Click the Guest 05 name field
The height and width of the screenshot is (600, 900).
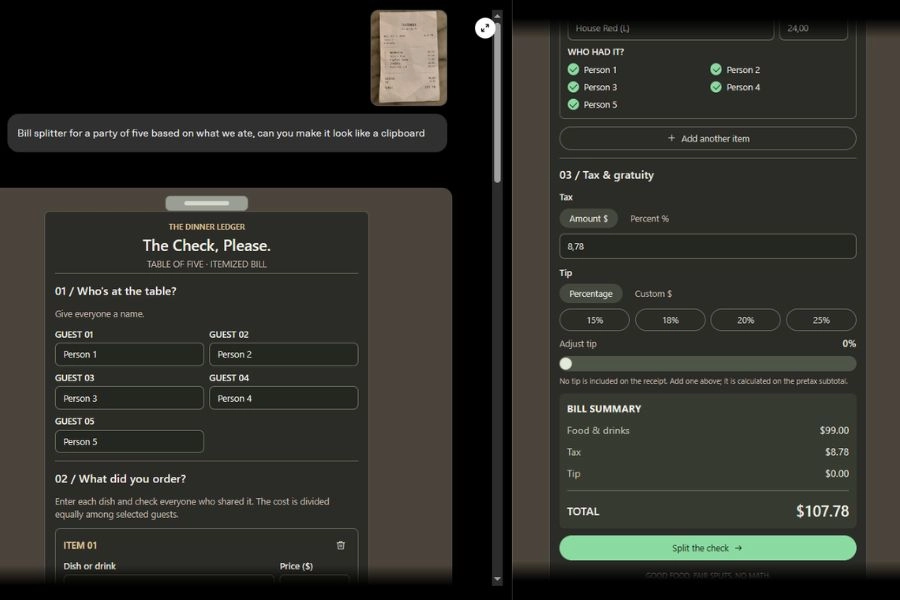pos(129,442)
